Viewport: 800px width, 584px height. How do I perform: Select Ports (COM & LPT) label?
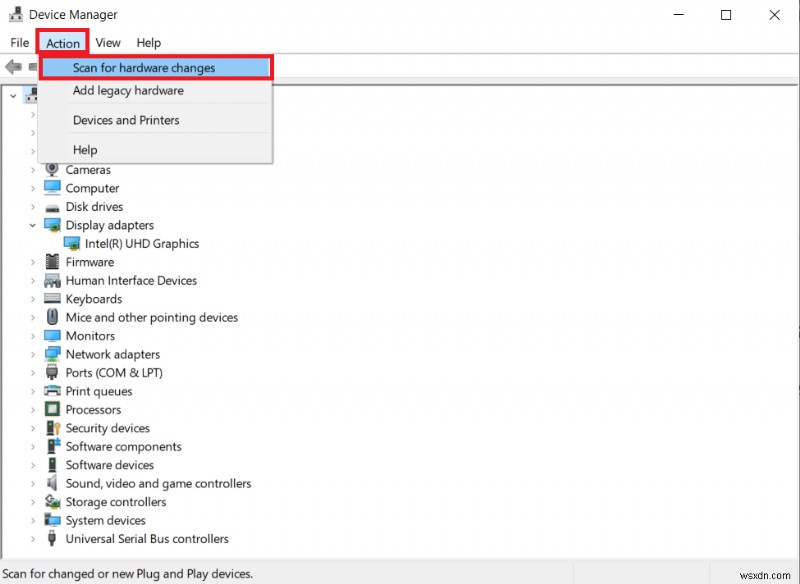114,373
